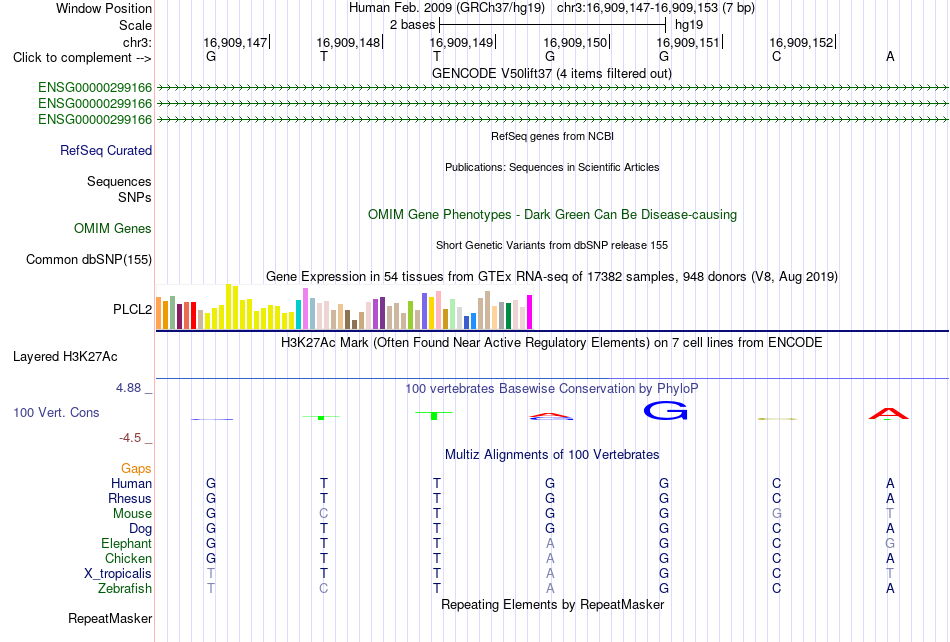950x642 pixels.
Task: Open the RefSeq Curated track label
Action: (x=106, y=150)
